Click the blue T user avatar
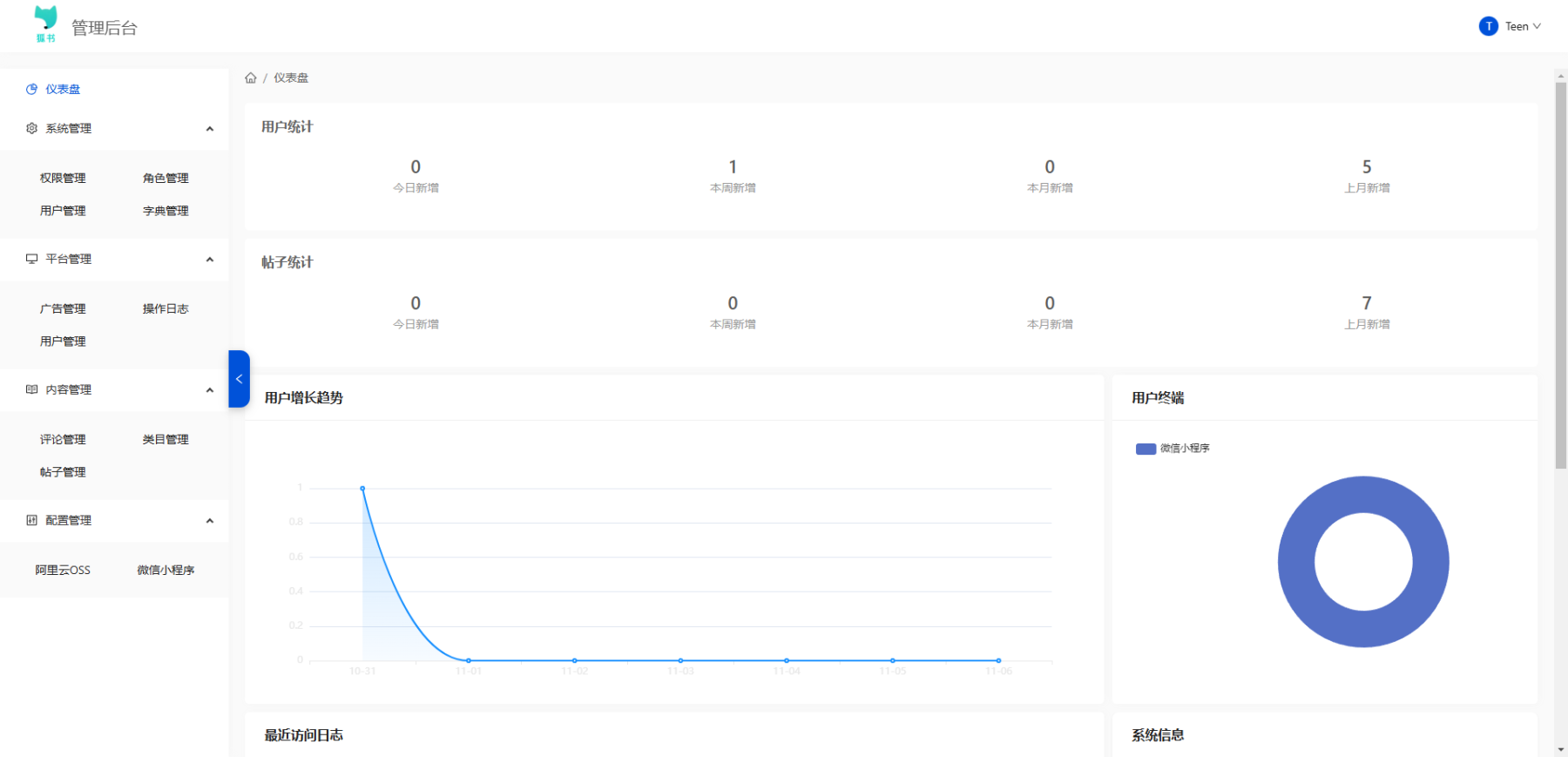 click(1488, 27)
